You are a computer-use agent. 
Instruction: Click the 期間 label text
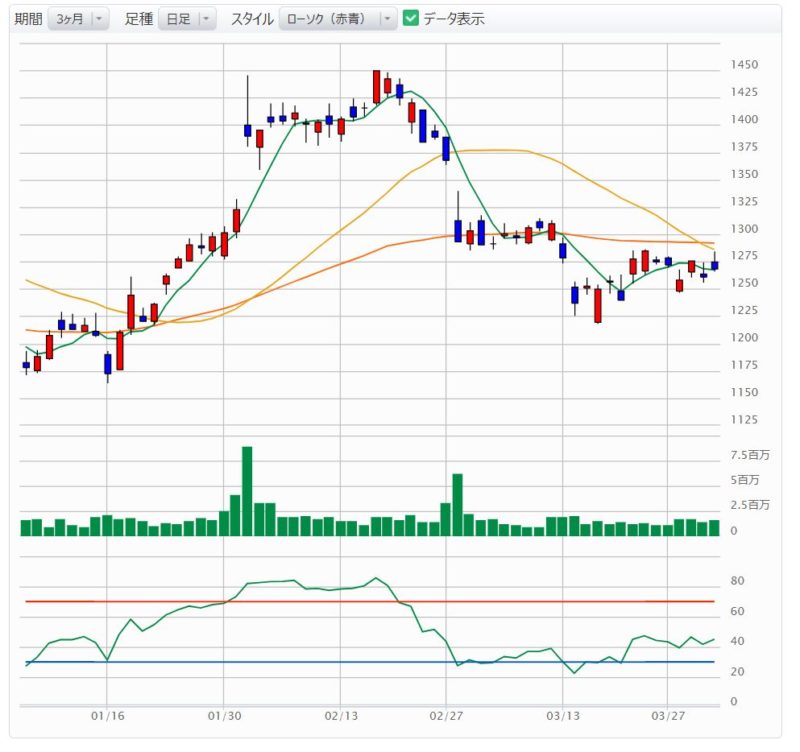[x=28, y=18]
